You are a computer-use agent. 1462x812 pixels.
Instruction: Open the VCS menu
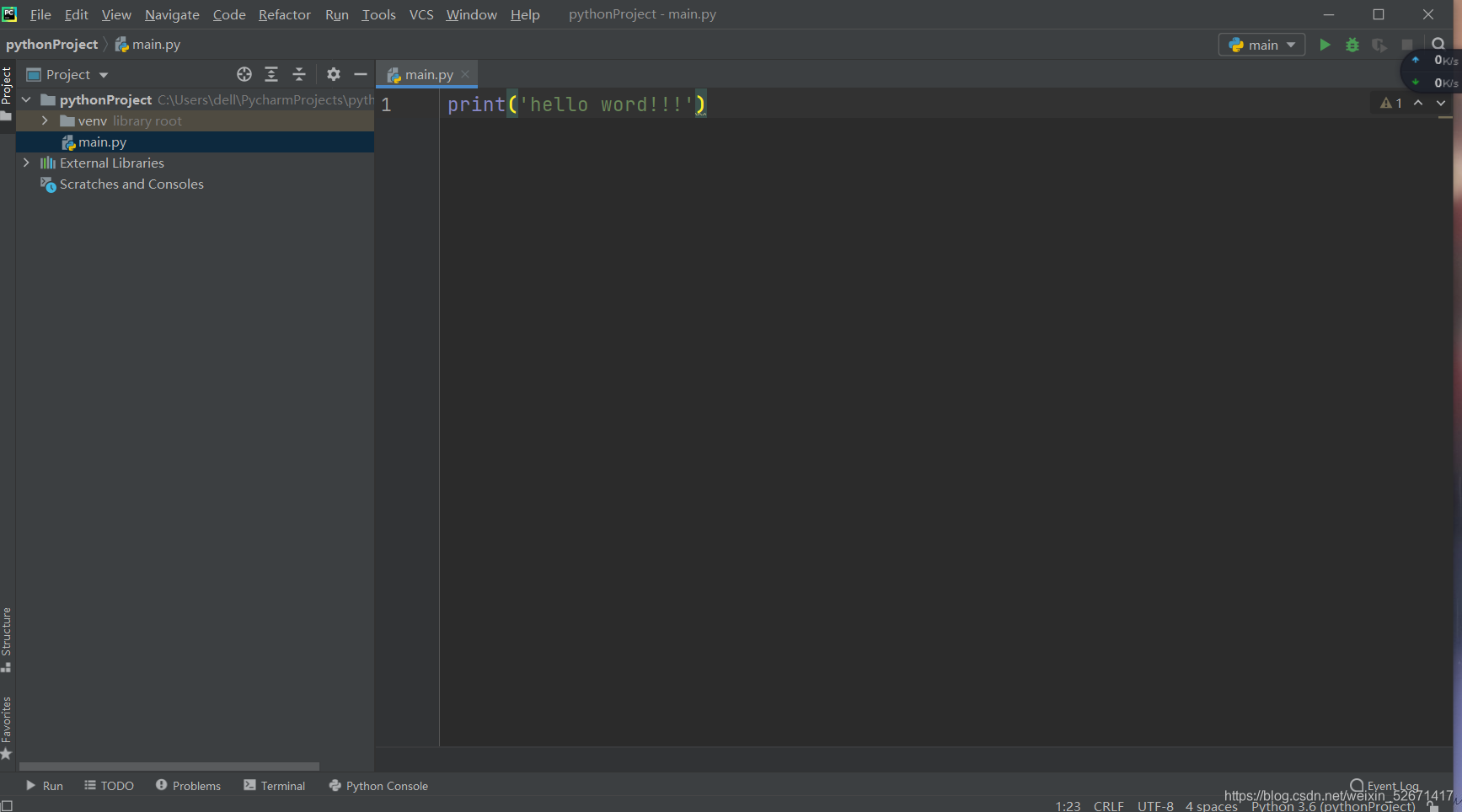421,14
